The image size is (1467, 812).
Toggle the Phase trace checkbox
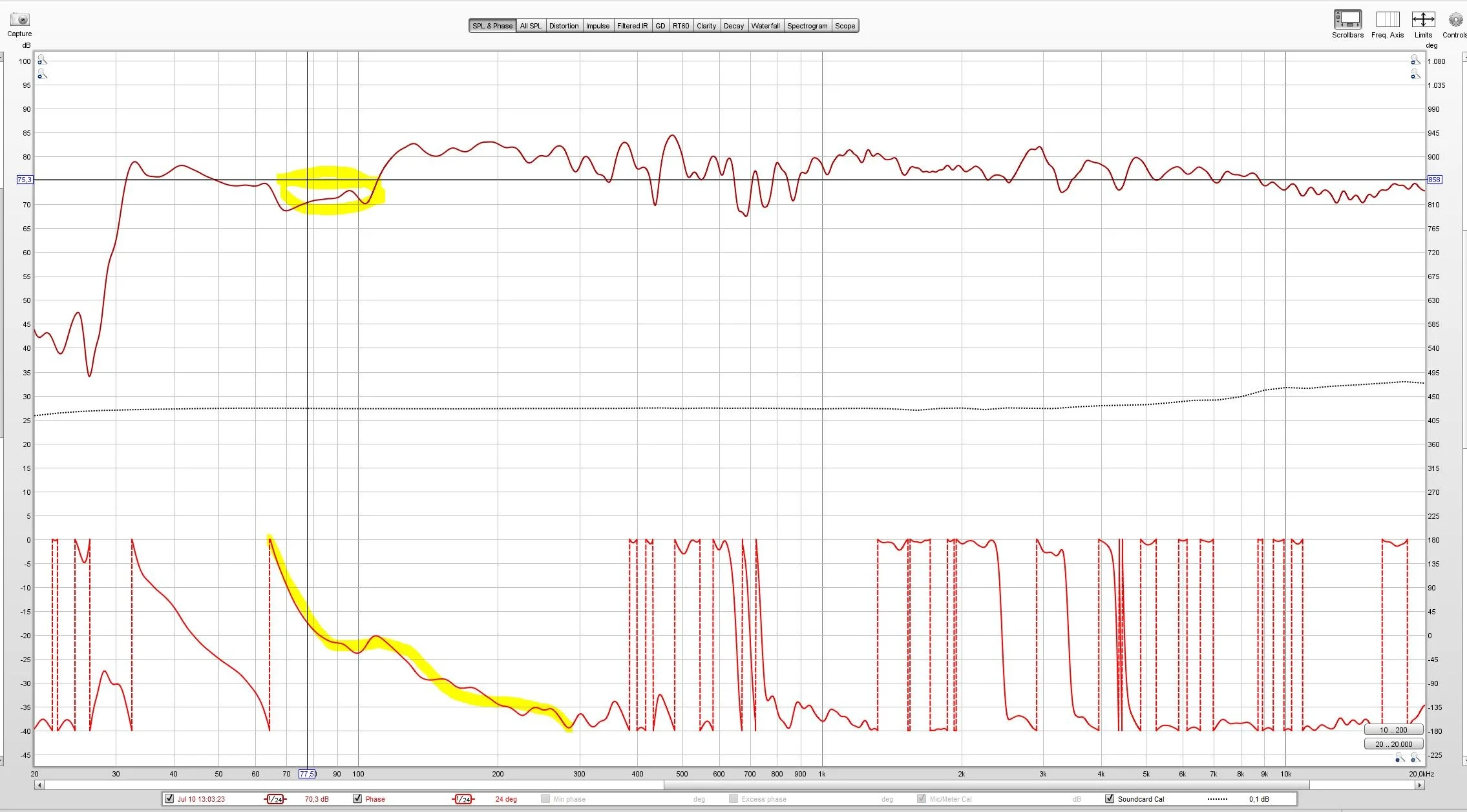357,798
